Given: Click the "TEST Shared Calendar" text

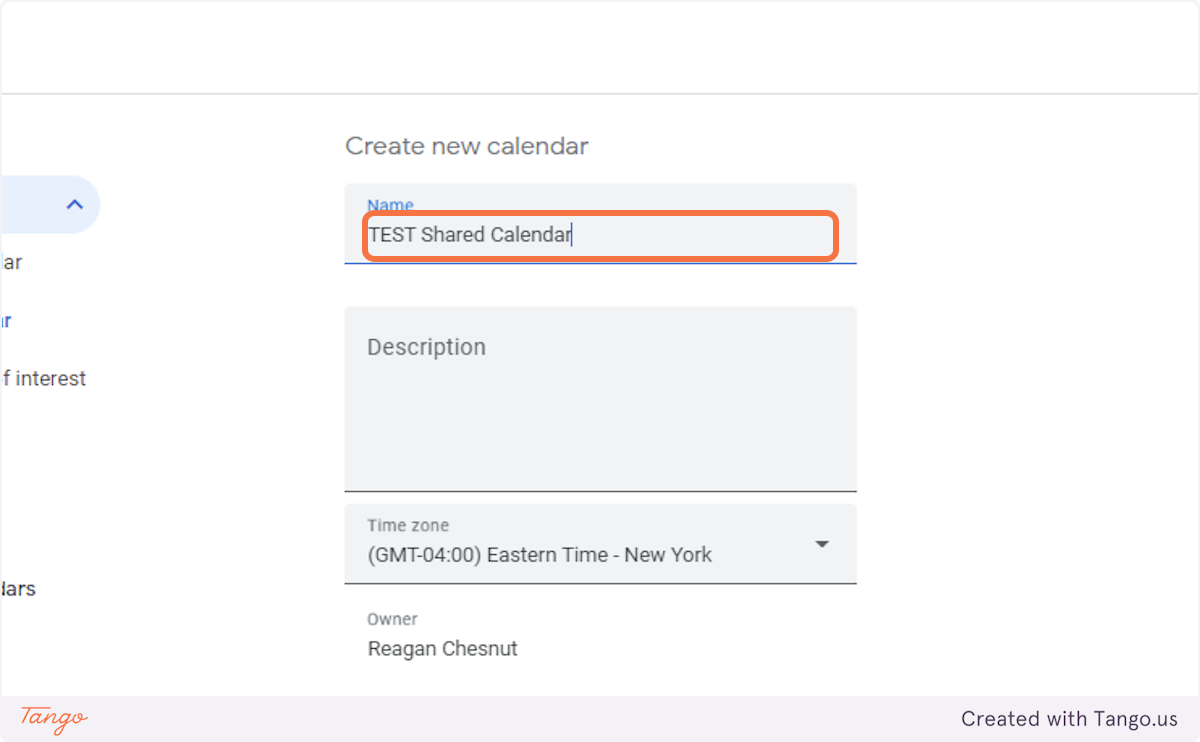Looking at the screenshot, I should point(469,236).
